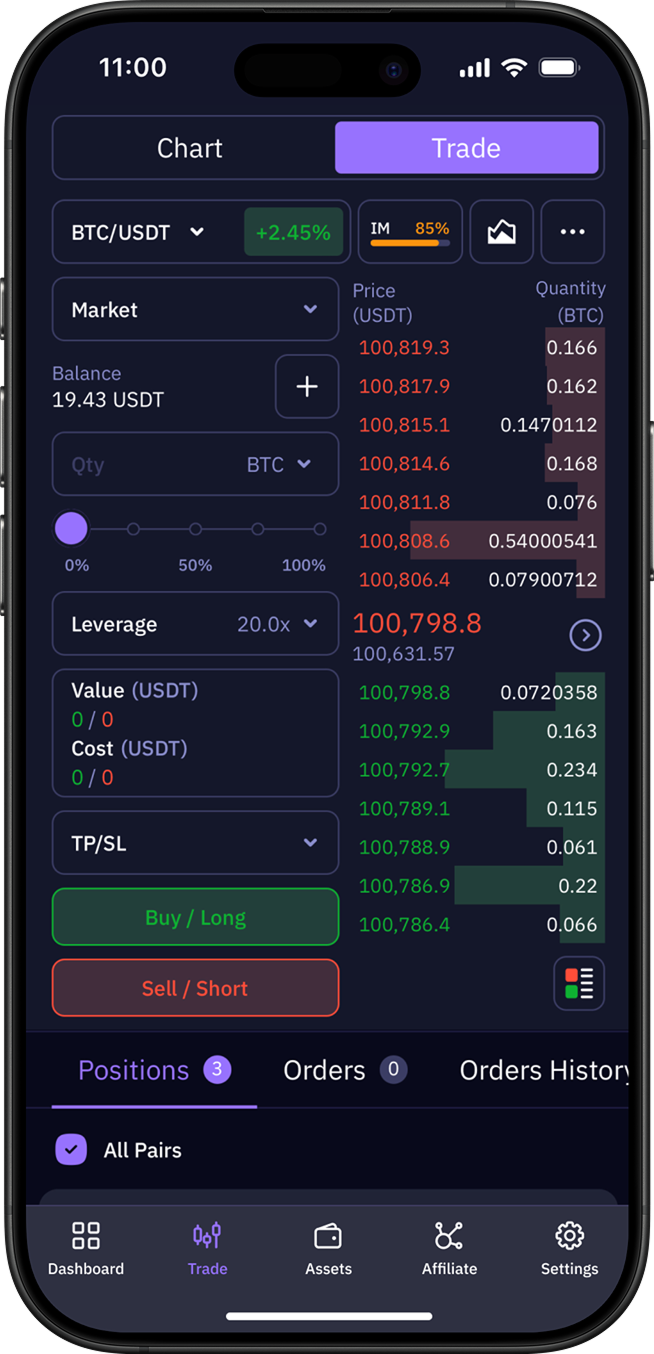654x1354 pixels.
Task: Go to Dashboard in bottom navigation
Action: pos(86,1248)
